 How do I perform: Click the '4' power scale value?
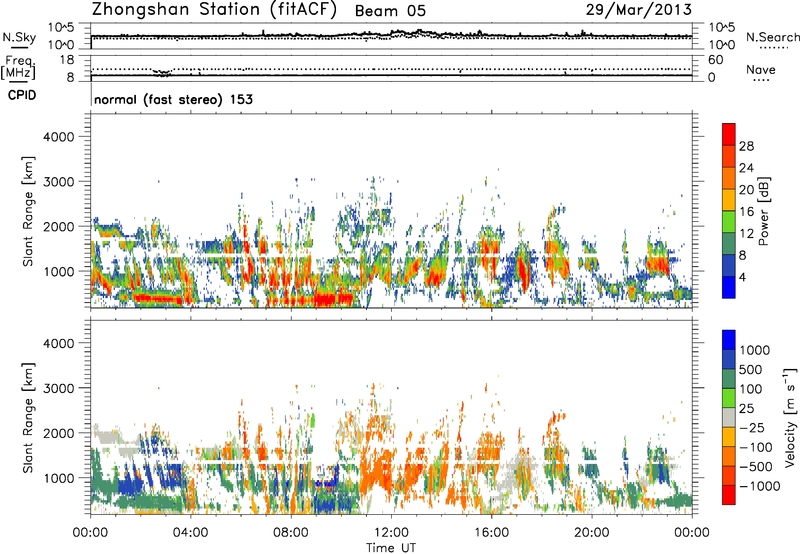[x=743, y=277]
